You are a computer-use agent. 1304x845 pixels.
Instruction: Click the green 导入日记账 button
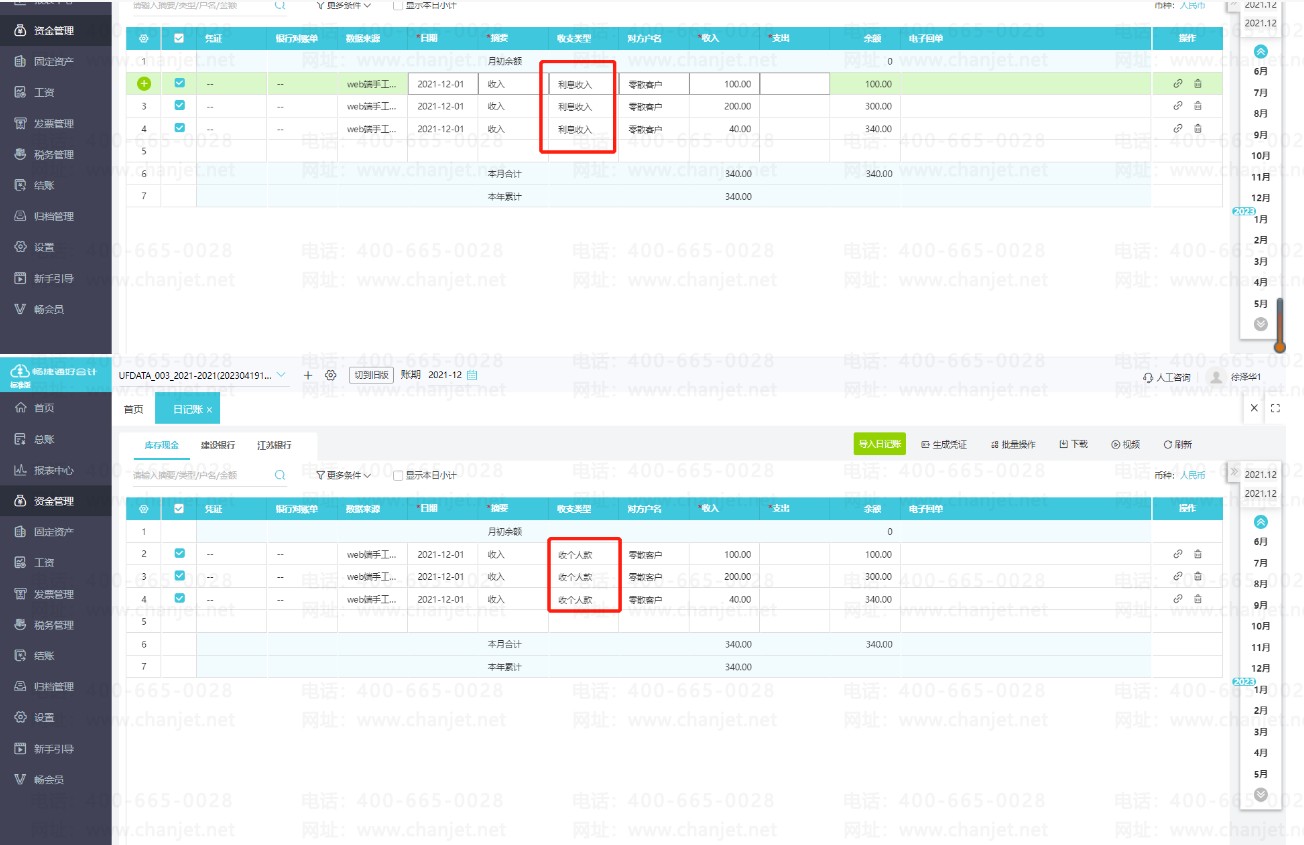pos(879,444)
